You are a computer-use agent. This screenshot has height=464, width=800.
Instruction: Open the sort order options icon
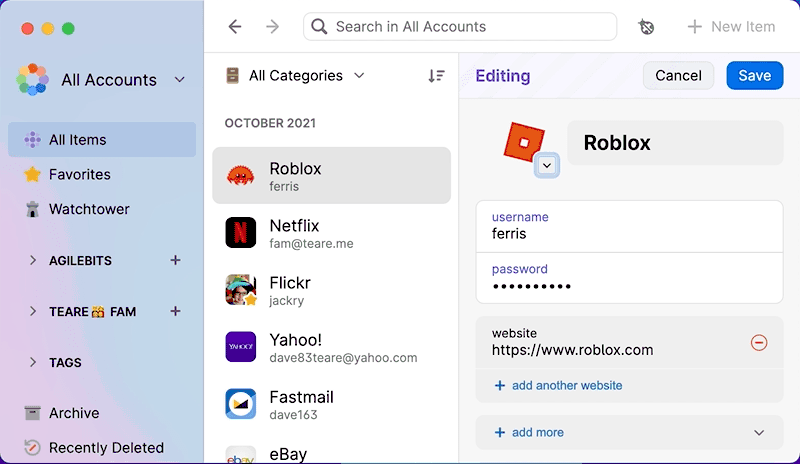pyautogui.click(x=436, y=76)
